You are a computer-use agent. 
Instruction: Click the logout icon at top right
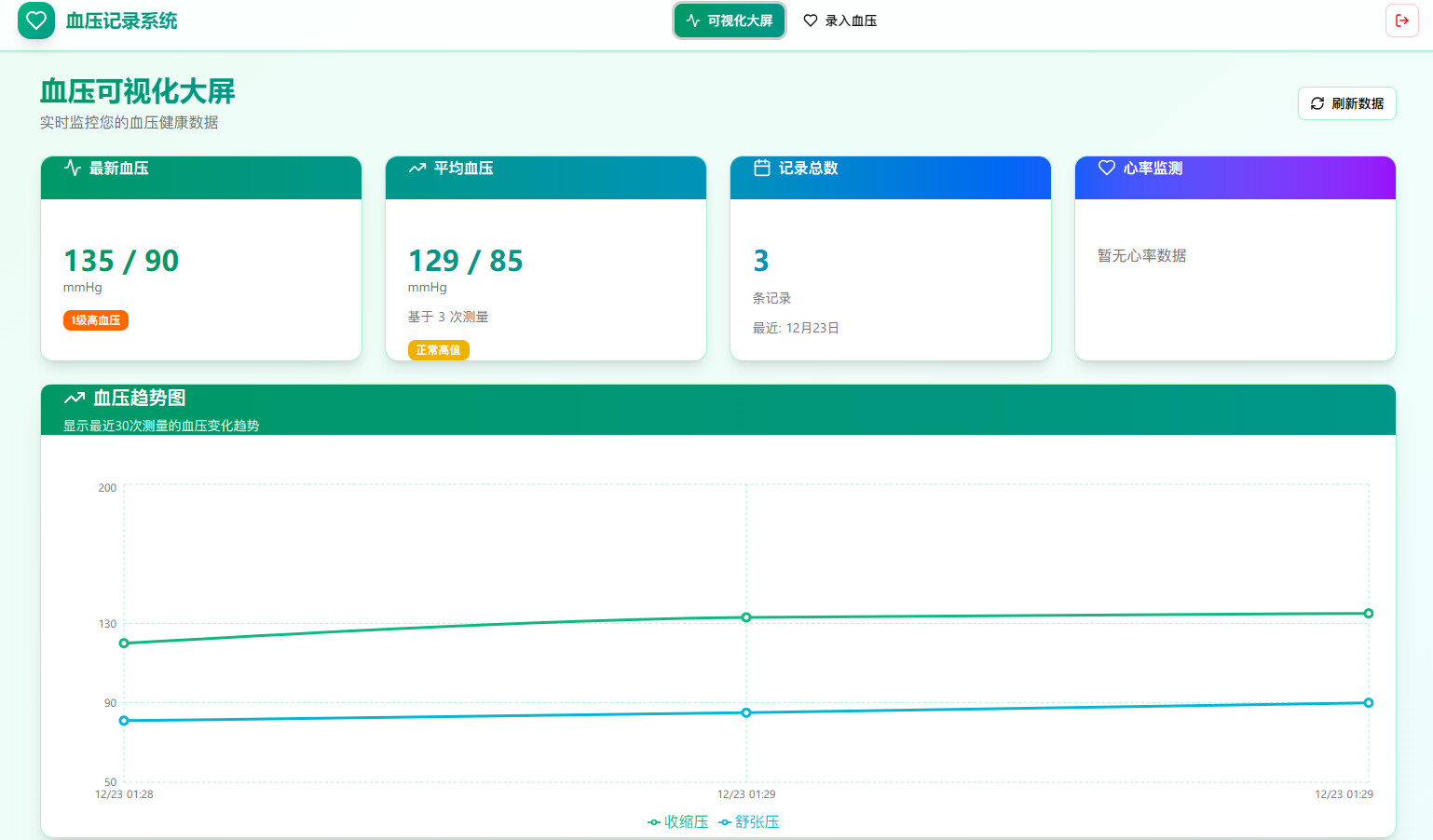[x=1402, y=20]
